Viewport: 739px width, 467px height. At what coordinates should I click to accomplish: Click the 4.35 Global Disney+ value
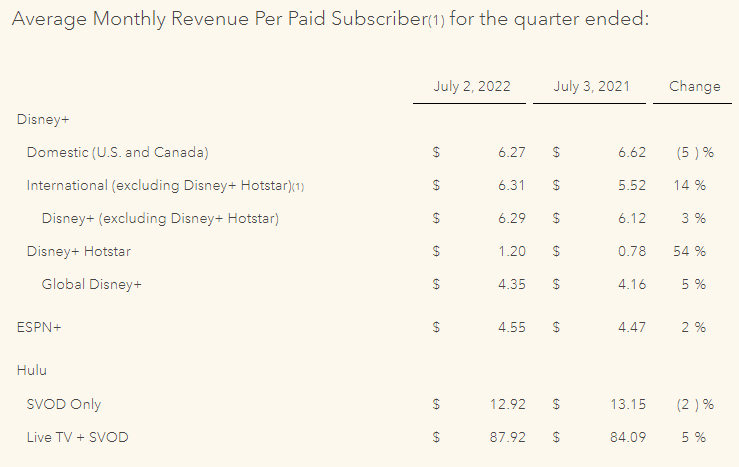512,284
